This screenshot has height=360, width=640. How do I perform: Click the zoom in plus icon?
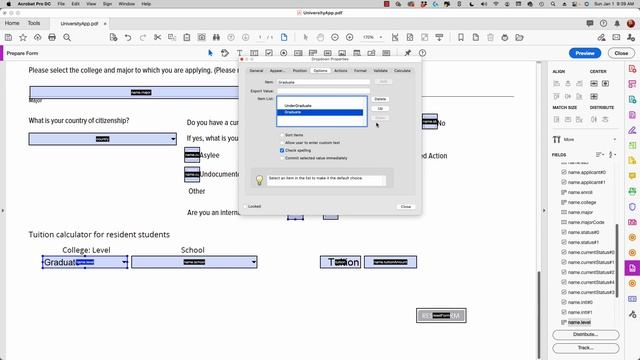[349, 38]
